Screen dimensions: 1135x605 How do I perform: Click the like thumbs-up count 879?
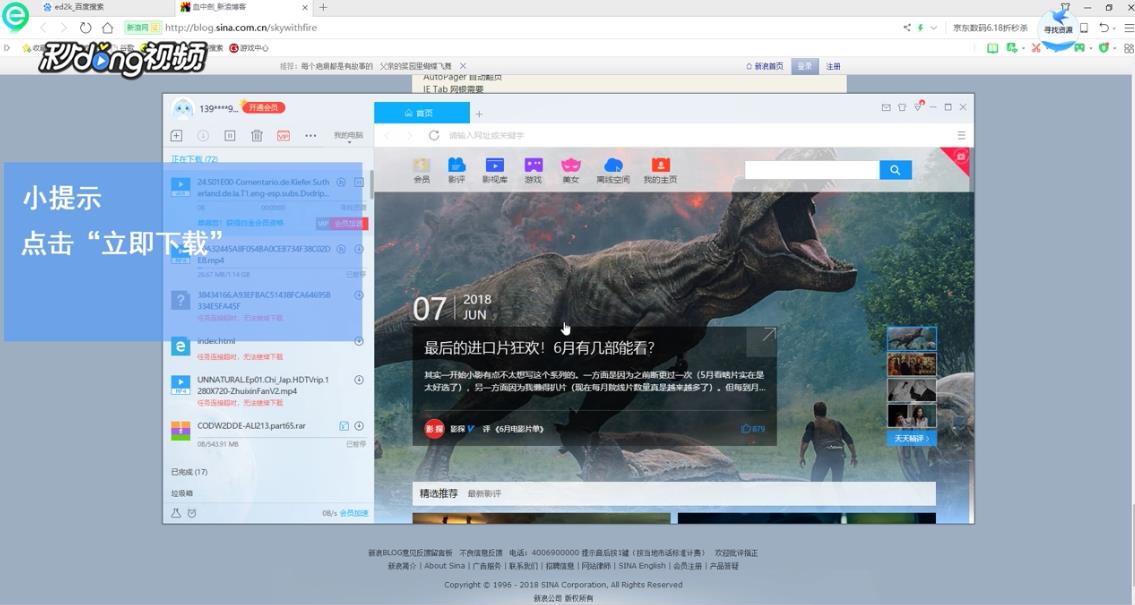tap(753, 428)
